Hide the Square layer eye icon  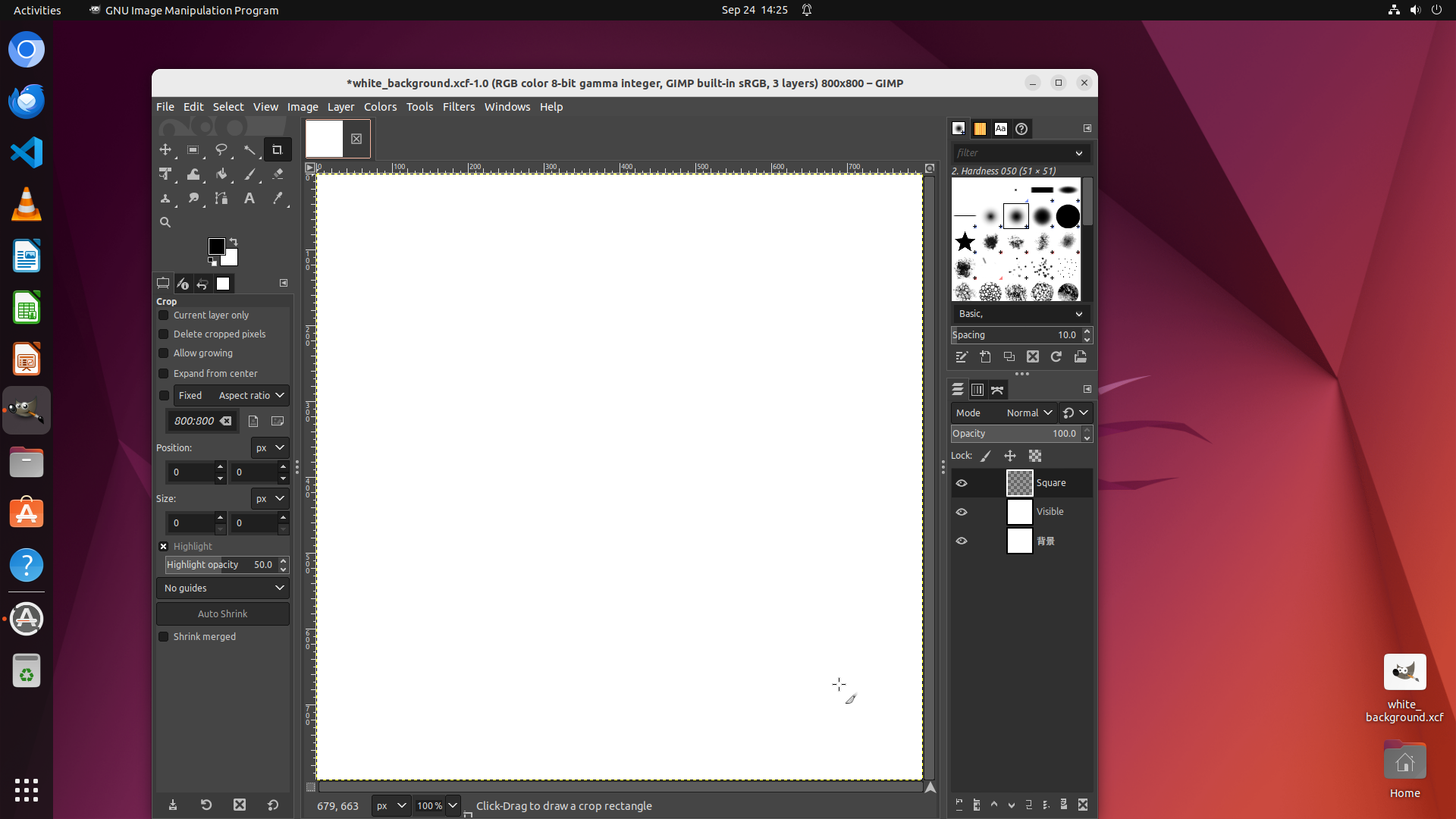pos(962,483)
